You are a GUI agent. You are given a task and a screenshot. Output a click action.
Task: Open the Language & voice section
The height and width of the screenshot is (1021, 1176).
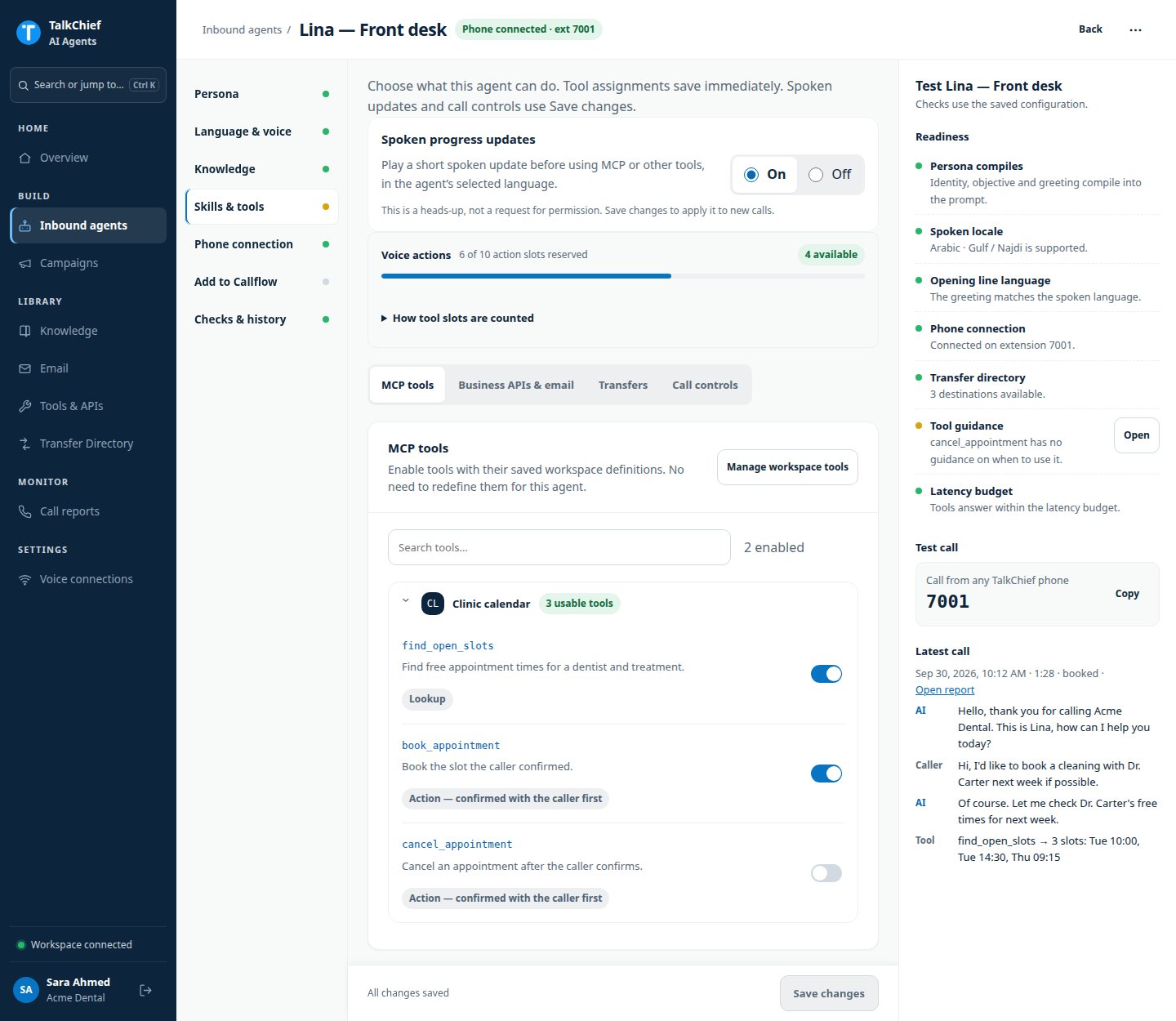pos(261,132)
